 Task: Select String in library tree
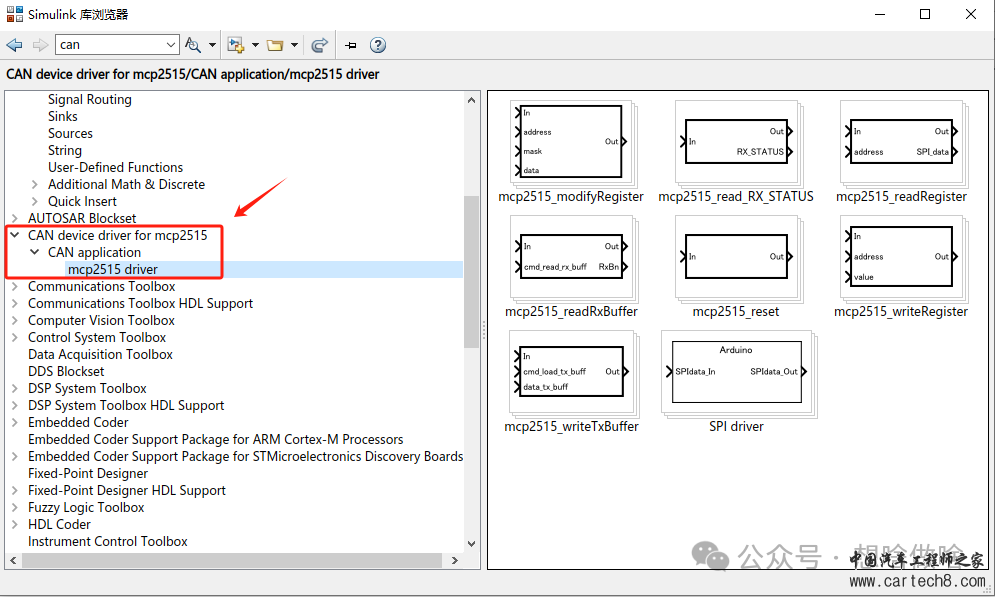click(x=65, y=150)
